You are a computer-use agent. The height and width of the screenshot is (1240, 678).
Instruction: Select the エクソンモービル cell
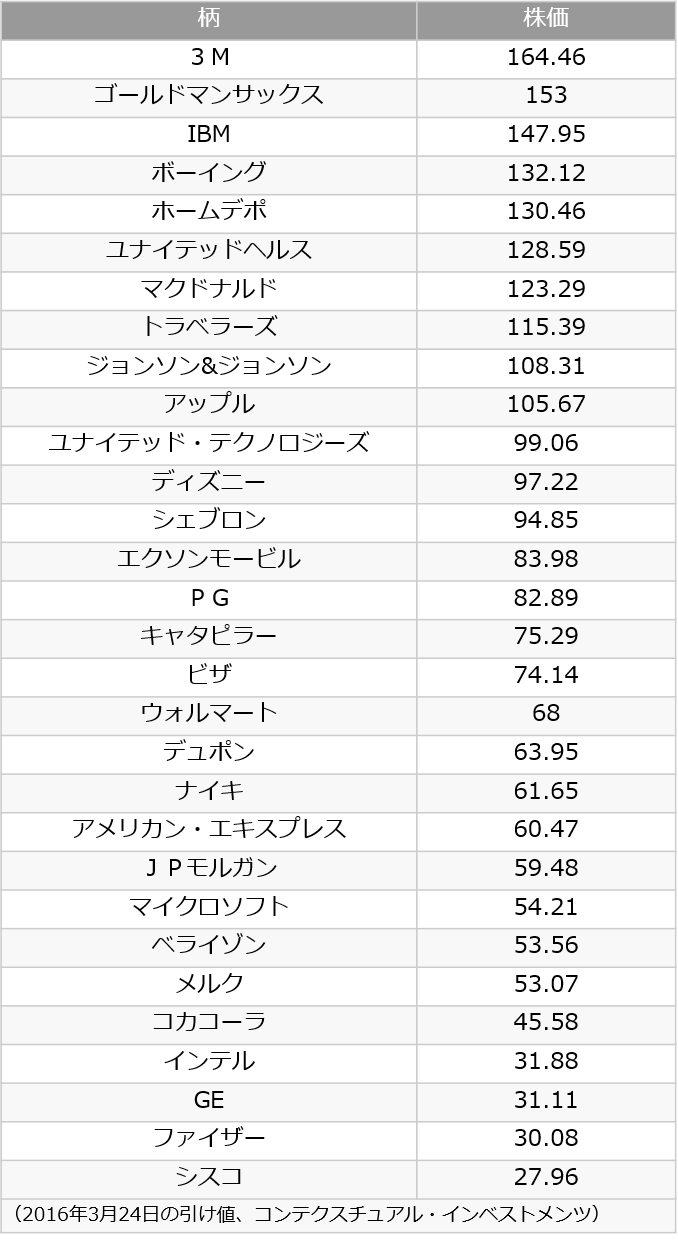pyautogui.click(x=209, y=560)
